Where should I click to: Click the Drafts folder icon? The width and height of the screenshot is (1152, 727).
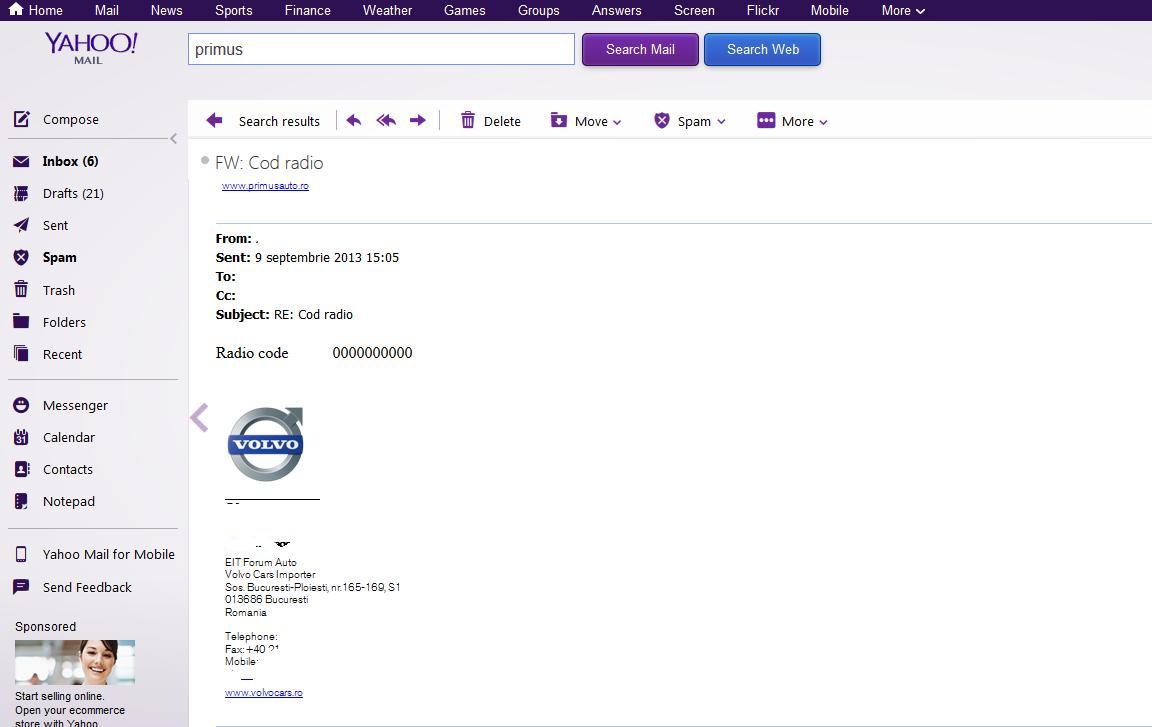tap(21, 194)
